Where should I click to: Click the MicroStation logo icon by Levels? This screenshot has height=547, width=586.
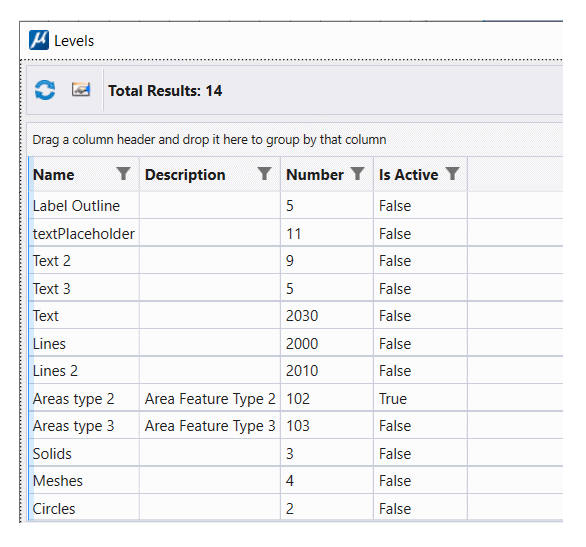pyautogui.click(x=39, y=40)
